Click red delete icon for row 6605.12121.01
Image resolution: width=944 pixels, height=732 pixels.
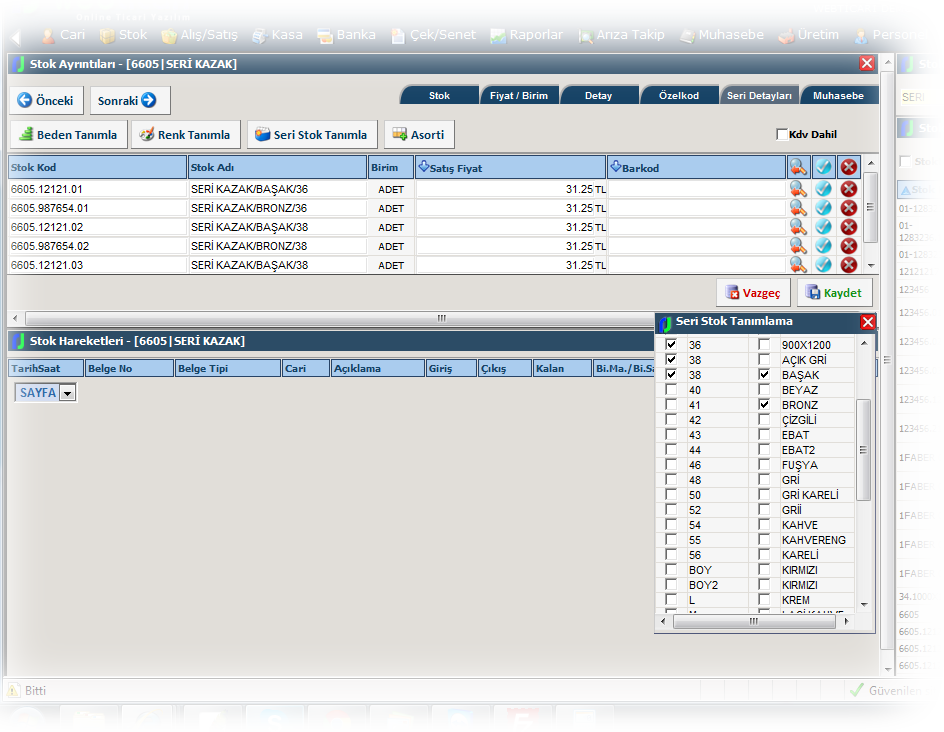pyautogui.click(x=848, y=189)
